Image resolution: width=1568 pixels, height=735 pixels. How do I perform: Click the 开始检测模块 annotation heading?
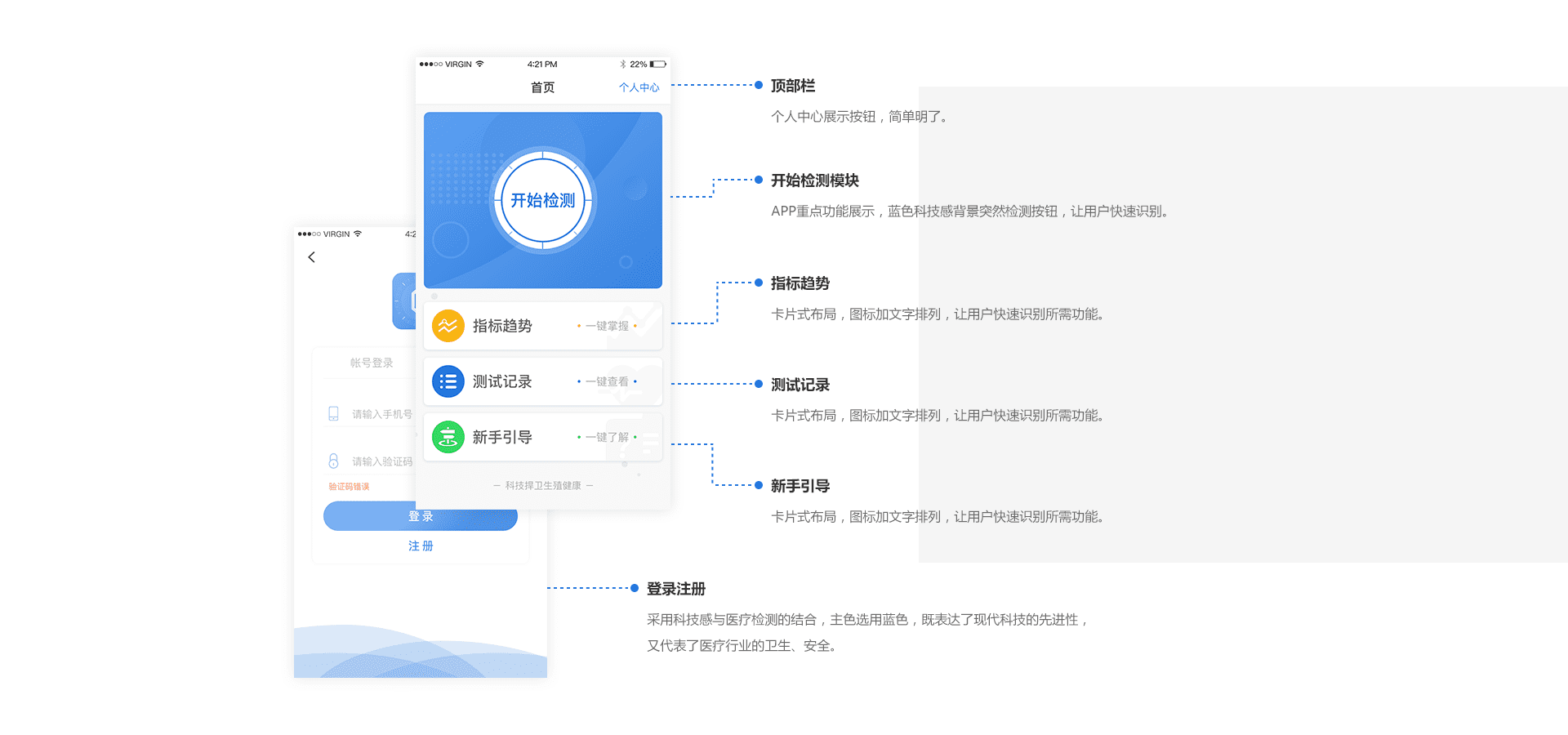click(815, 180)
